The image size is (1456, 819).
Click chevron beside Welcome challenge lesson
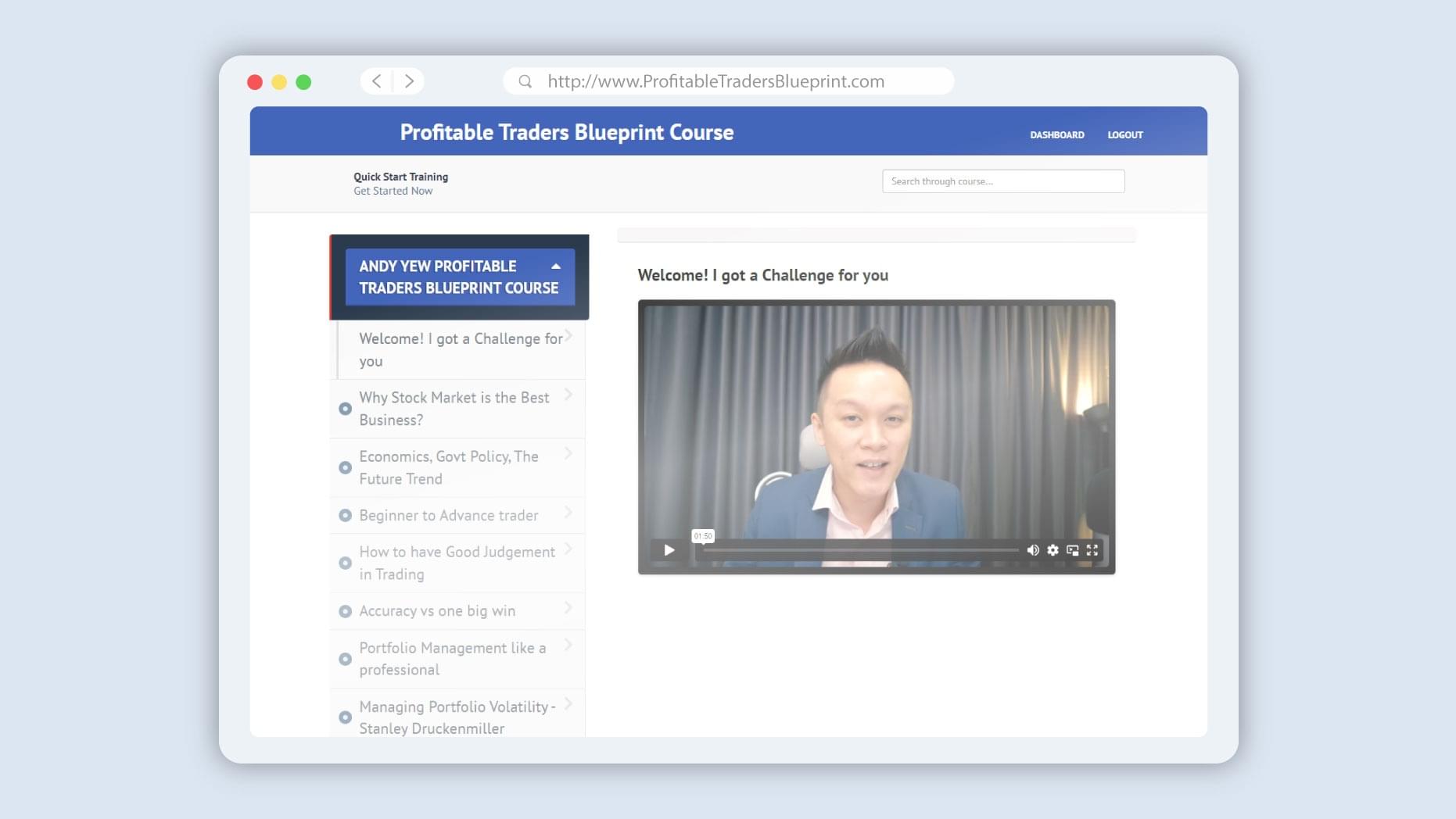pyautogui.click(x=568, y=336)
